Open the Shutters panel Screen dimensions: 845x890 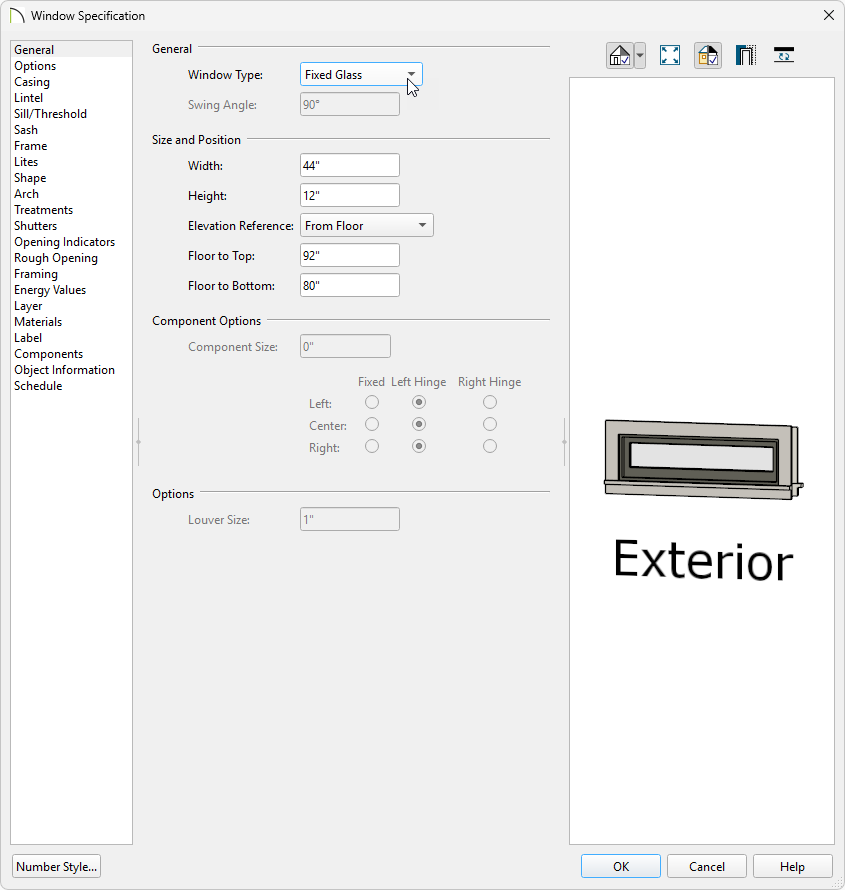point(72,226)
